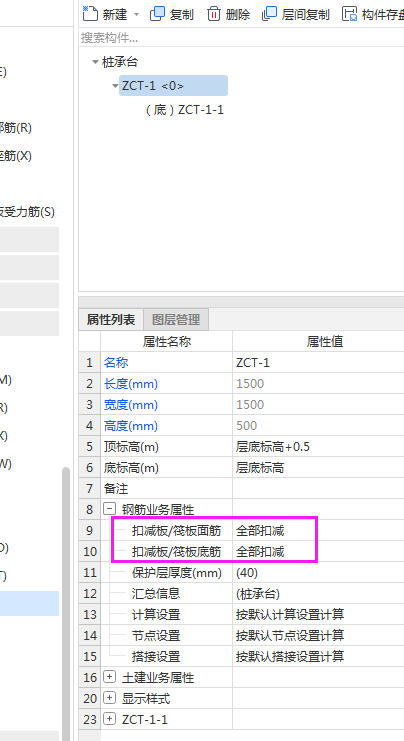This screenshot has height=741, width=404.
Task: Click the 属性值 column header
Action: point(318,341)
